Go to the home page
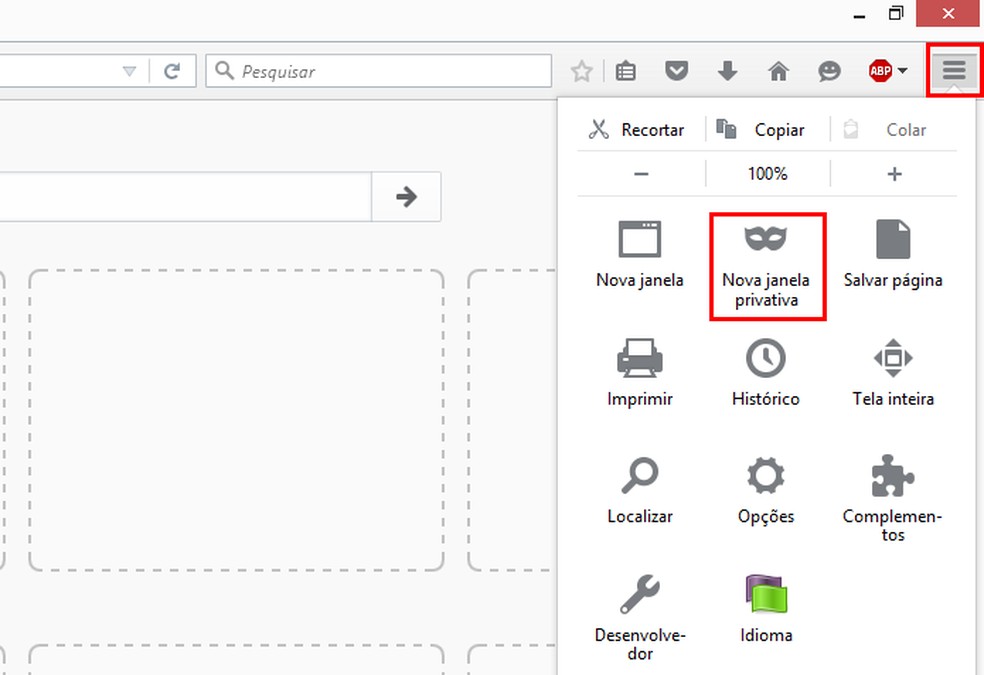The width and height of the screenshot is (984, 675). click(x=778, y=71)
